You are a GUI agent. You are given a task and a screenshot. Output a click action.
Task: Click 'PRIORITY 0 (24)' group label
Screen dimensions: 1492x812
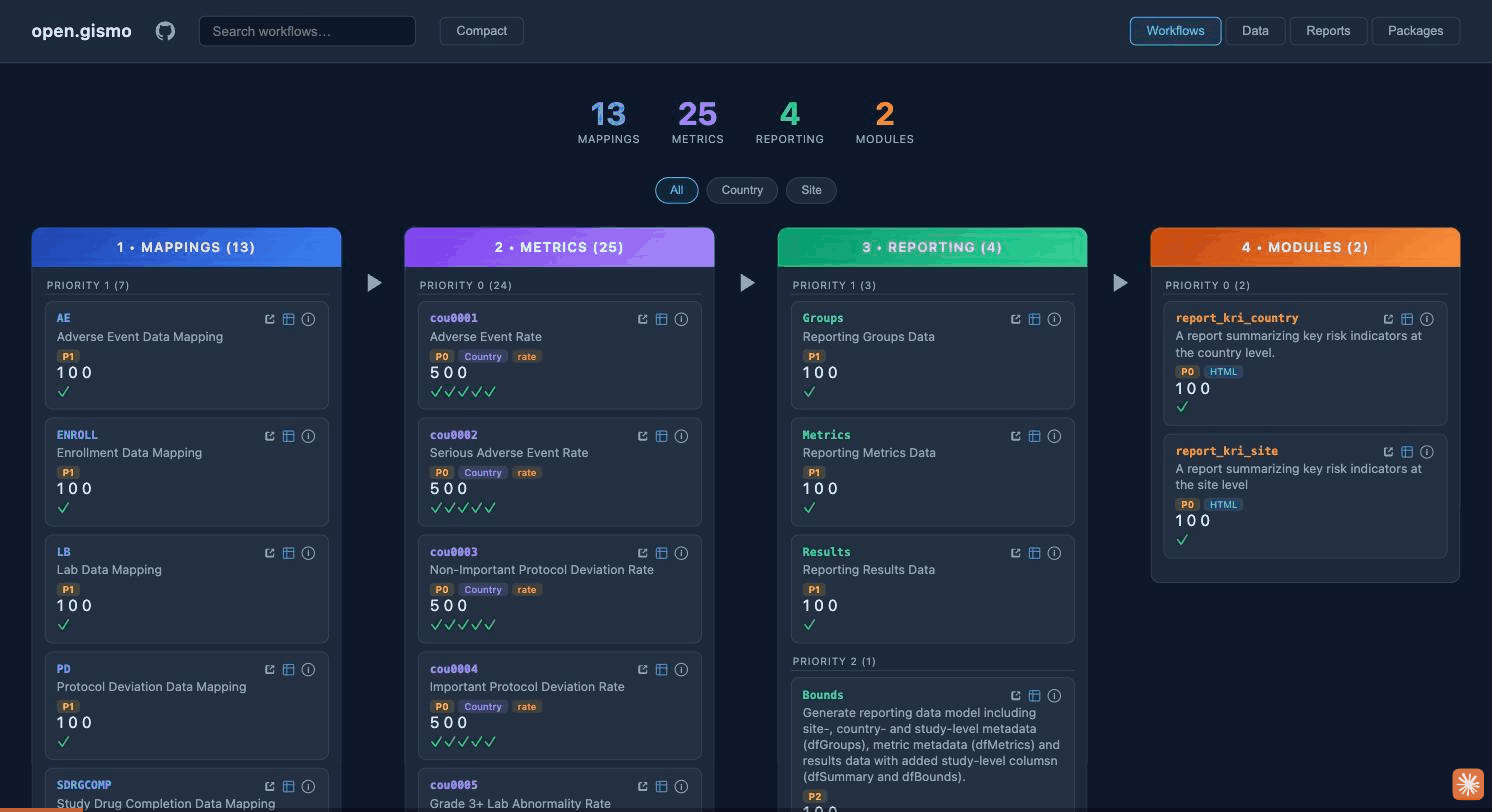(x=466, y=286)
